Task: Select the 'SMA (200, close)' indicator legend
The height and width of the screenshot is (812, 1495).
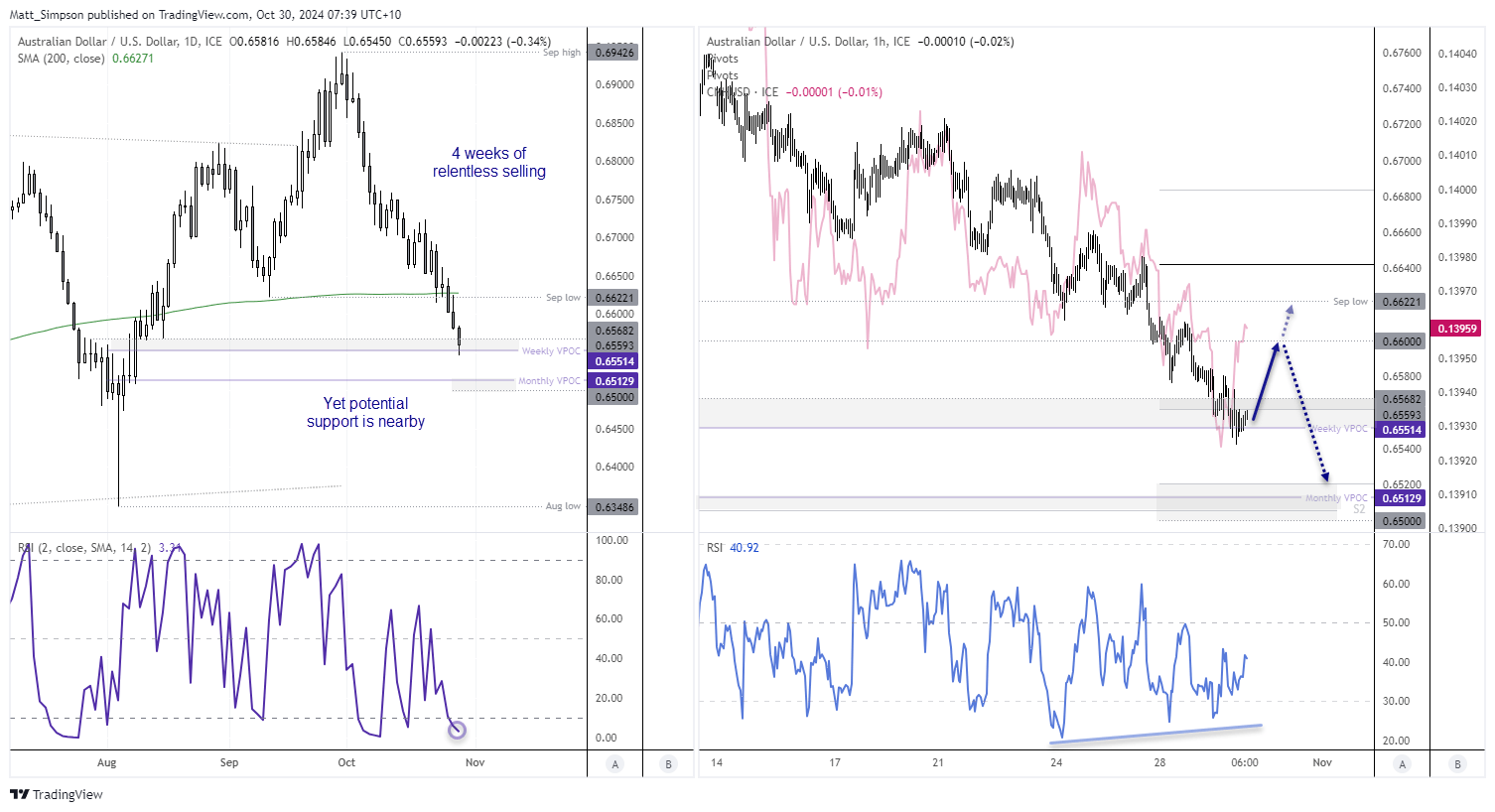Action: click(x=62, y=59)
